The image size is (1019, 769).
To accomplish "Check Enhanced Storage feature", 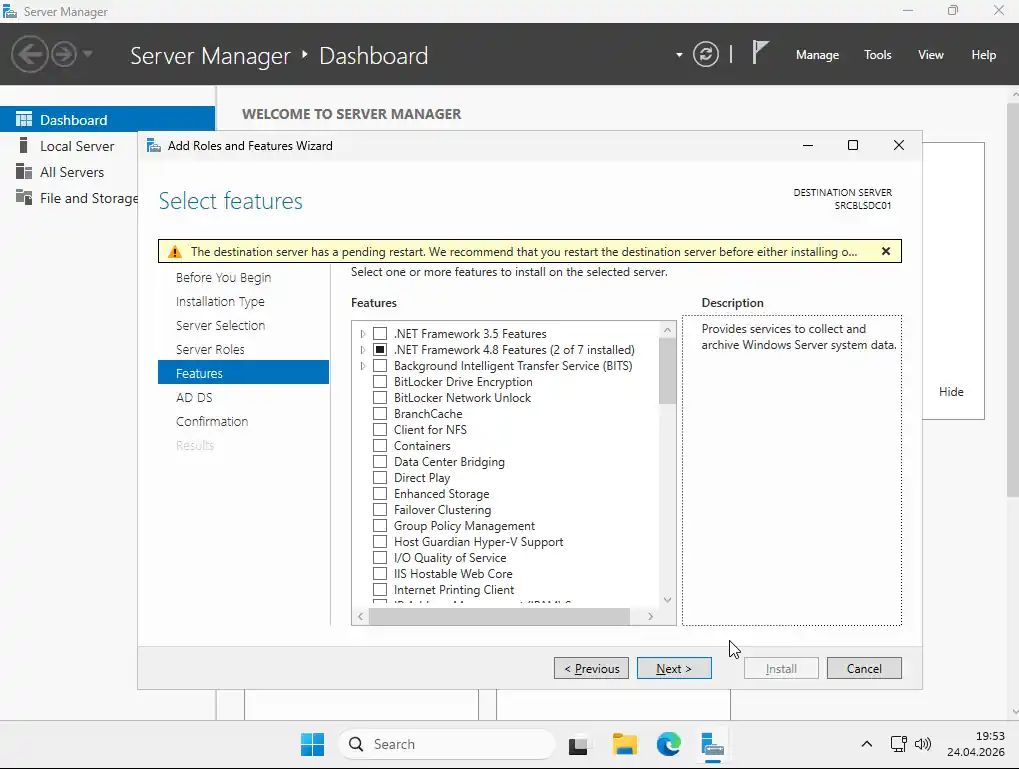I will point(380,494).
